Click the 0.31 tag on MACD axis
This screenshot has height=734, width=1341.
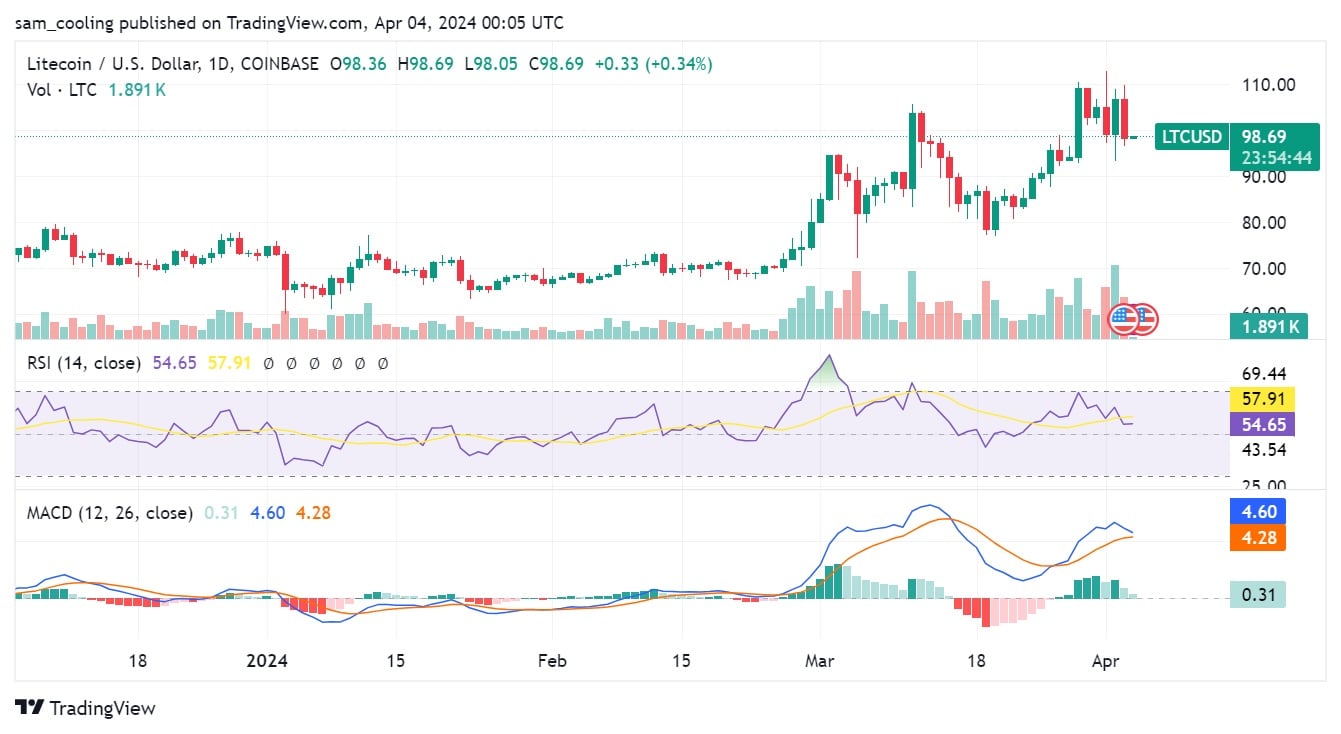click(x=1258, y=594)
